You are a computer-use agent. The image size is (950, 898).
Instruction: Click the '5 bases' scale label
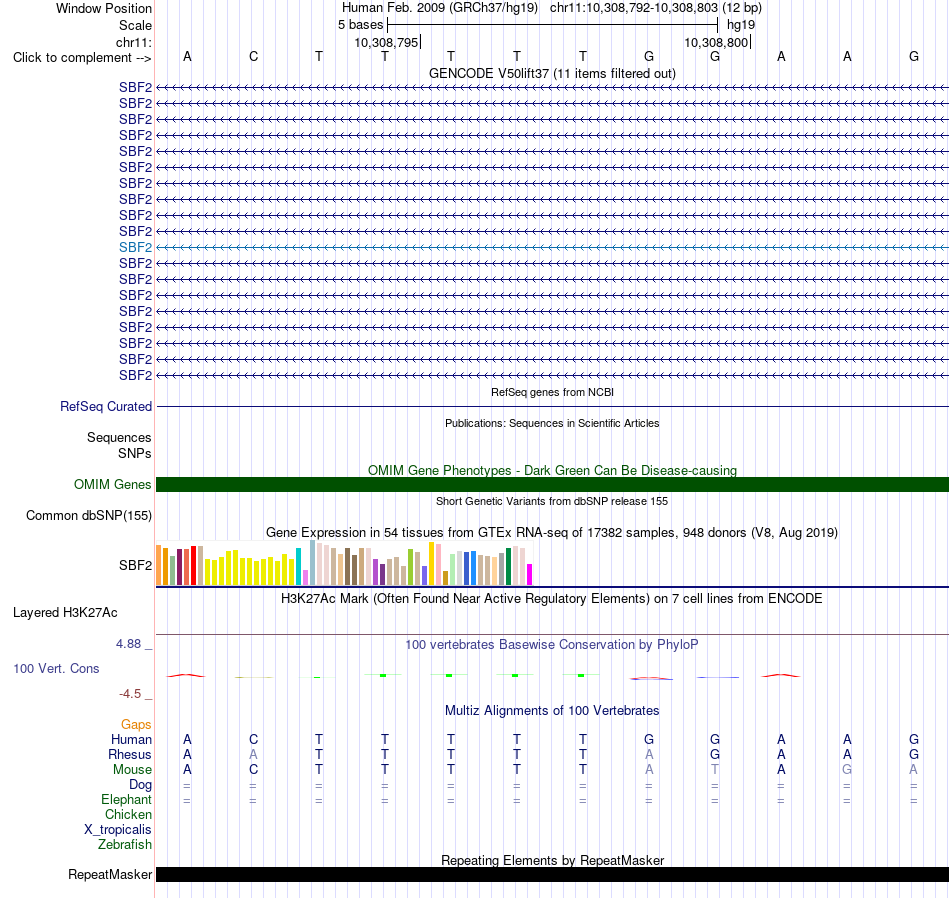(360, 25)
